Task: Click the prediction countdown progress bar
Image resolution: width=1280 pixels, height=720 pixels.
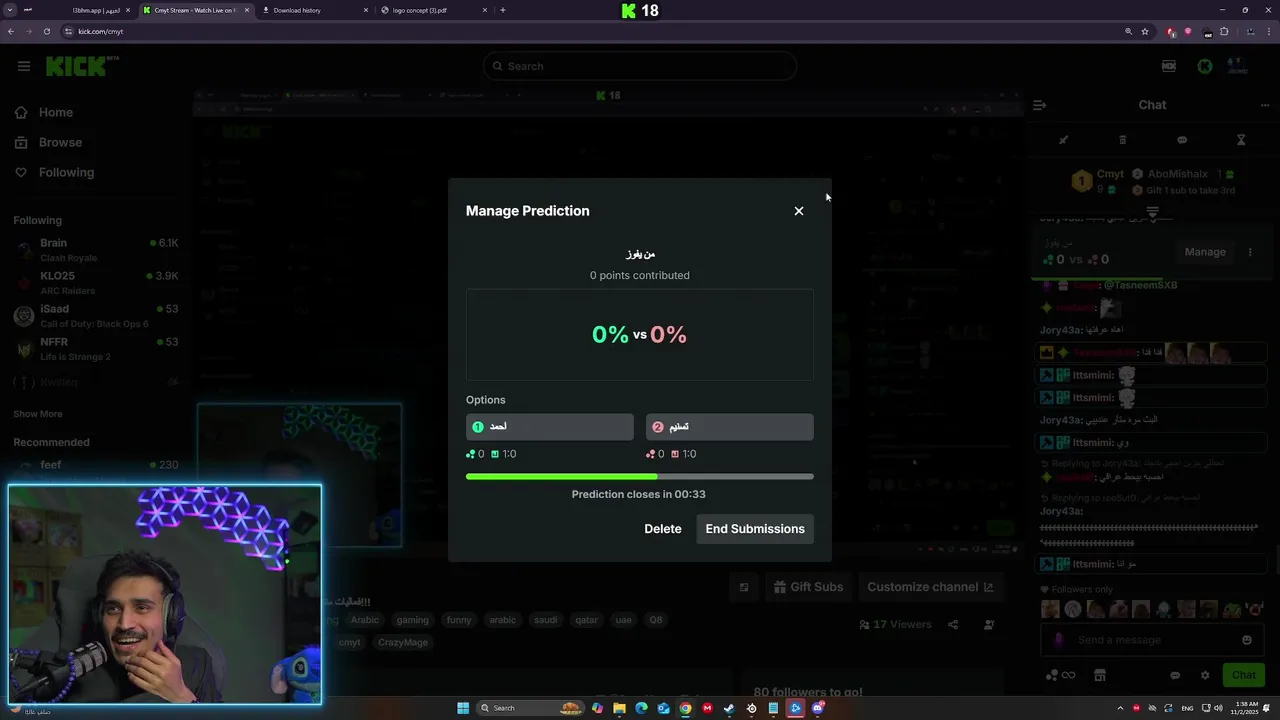Action: [639, 477]
